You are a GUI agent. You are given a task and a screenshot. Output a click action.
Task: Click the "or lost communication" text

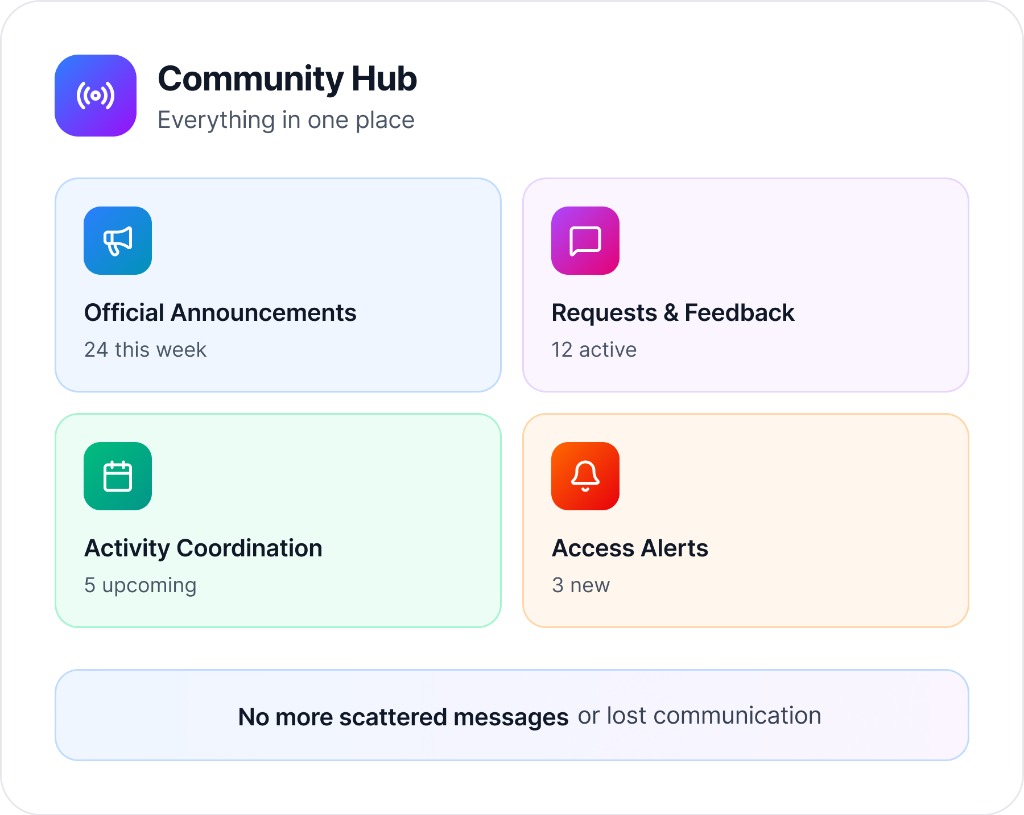[x=699, y=716]
